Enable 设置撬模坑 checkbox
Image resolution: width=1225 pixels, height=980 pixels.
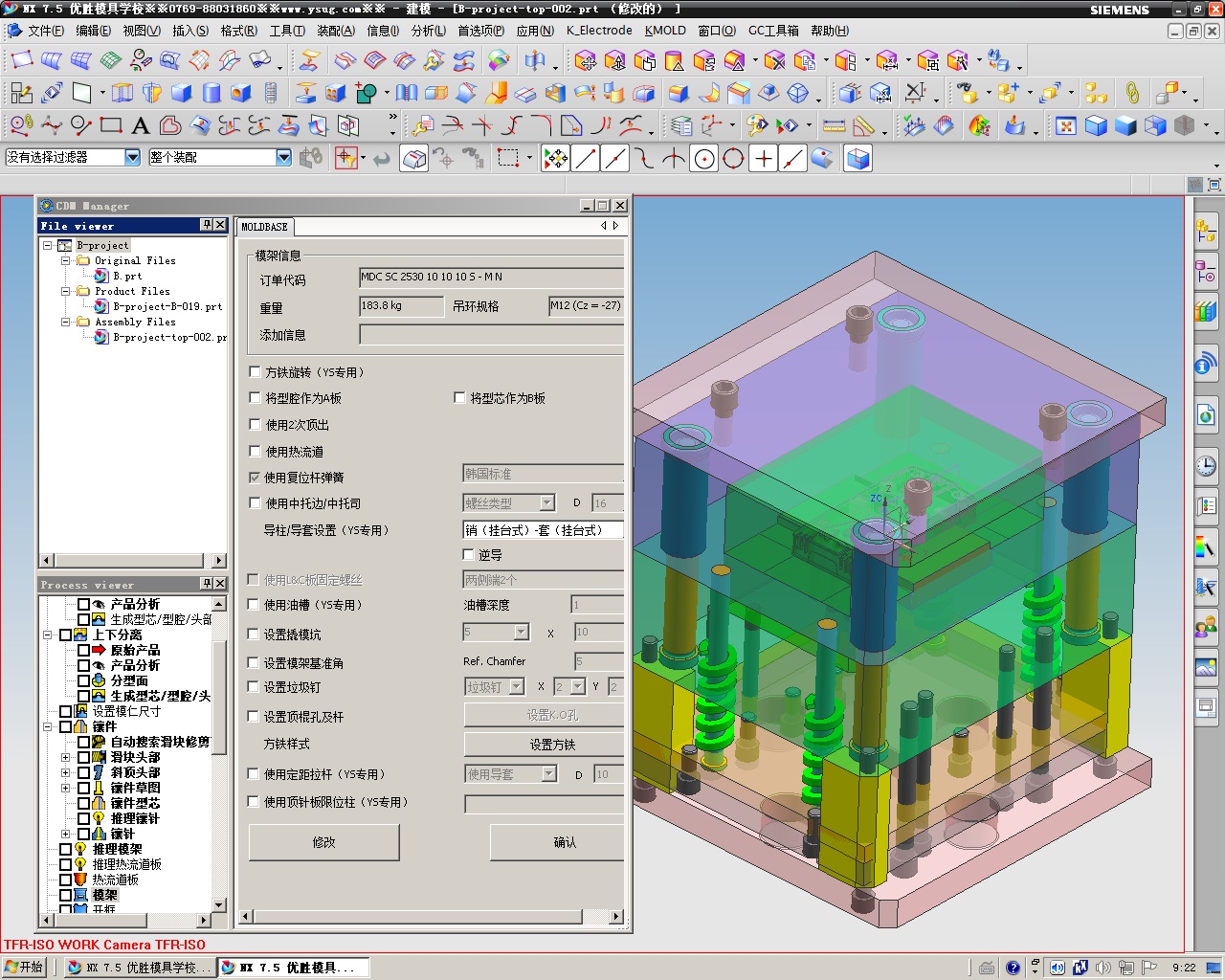[x=254, y=634]
